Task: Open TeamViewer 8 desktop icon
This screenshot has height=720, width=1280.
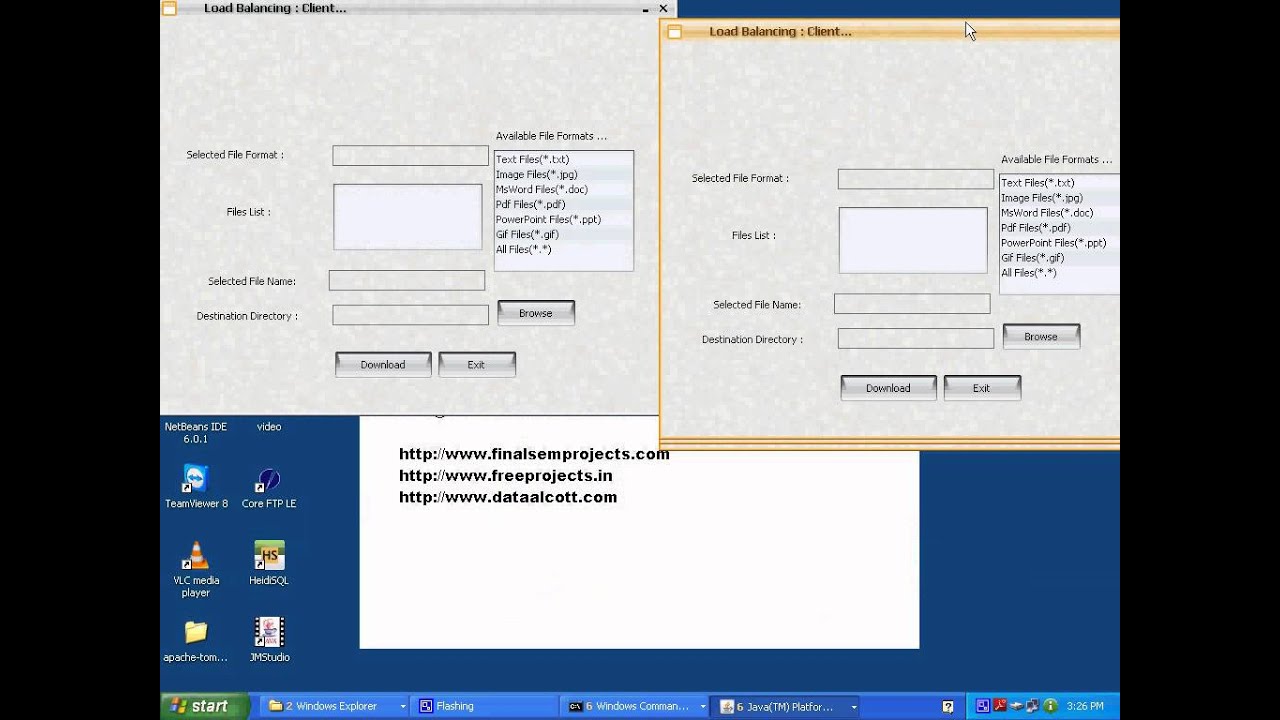Action: (196, 487)
